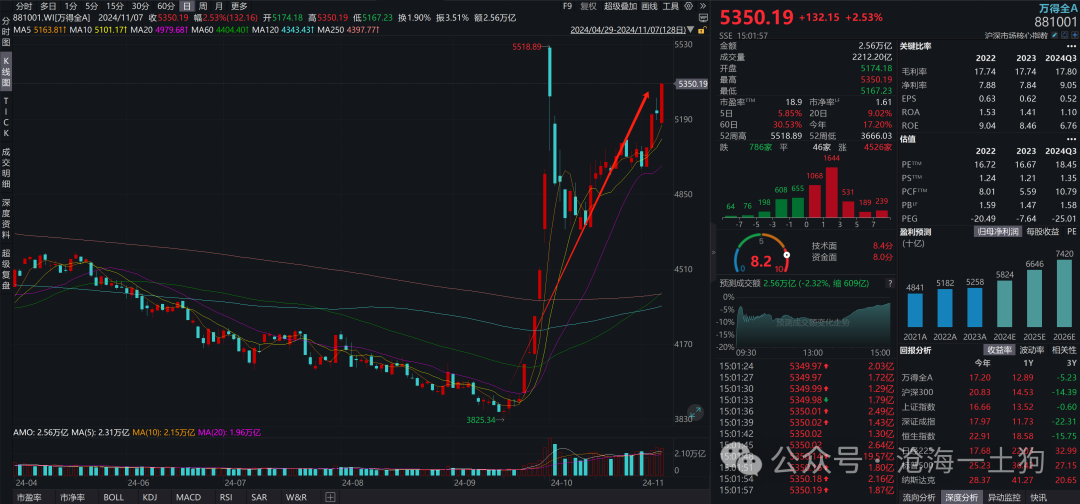Click the plus icon to add indicator
This screenshot has height=504, width=1080.
coord(329,497)
